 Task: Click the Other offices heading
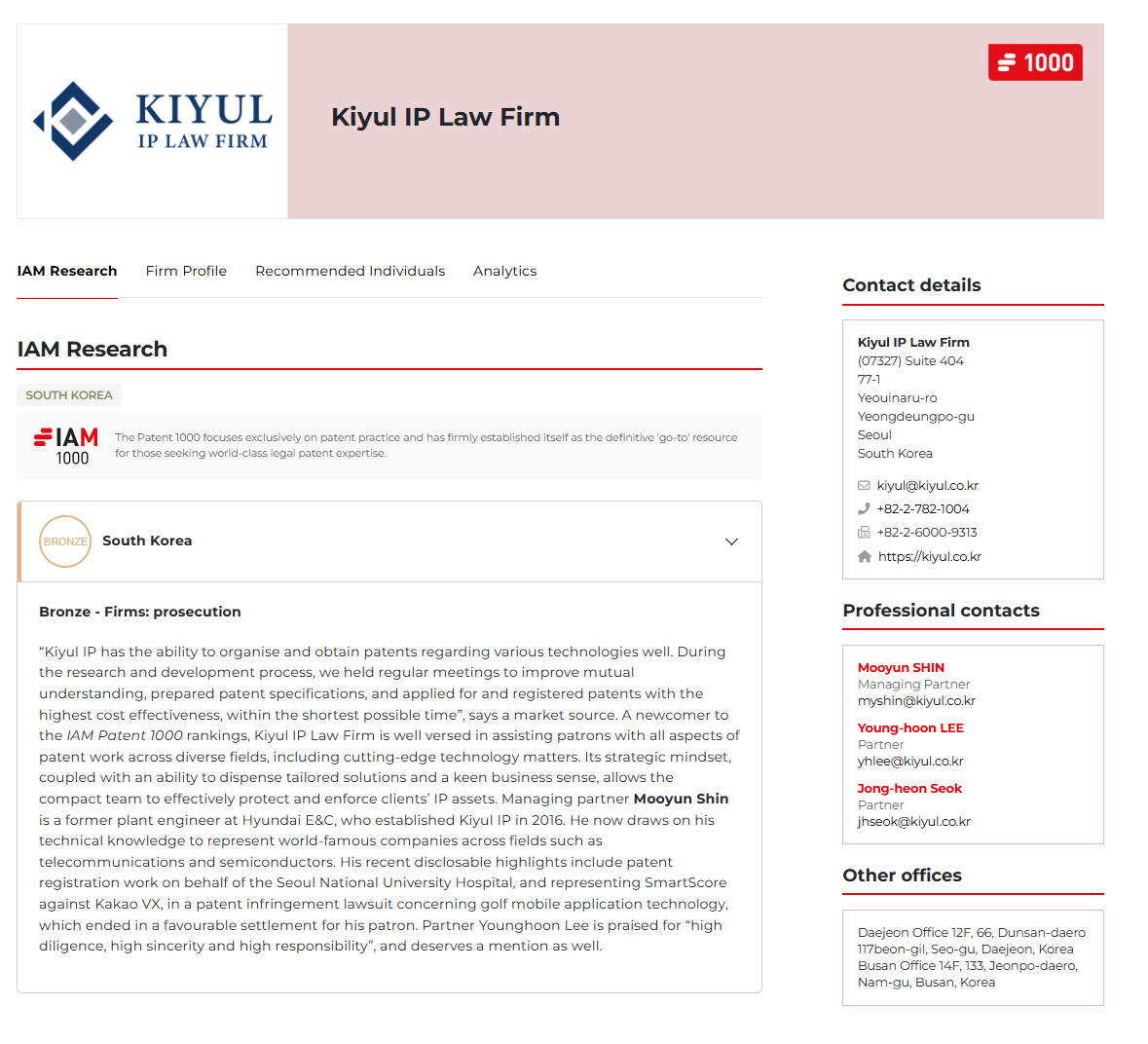pyautogui.click(x=902, y=875)
